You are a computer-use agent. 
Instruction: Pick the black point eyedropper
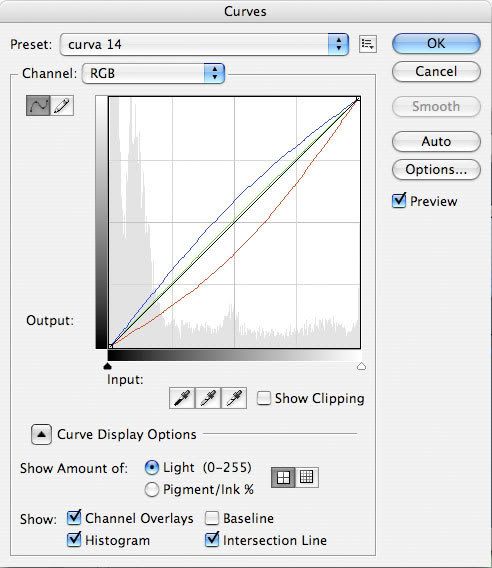(x=182, y=398)
